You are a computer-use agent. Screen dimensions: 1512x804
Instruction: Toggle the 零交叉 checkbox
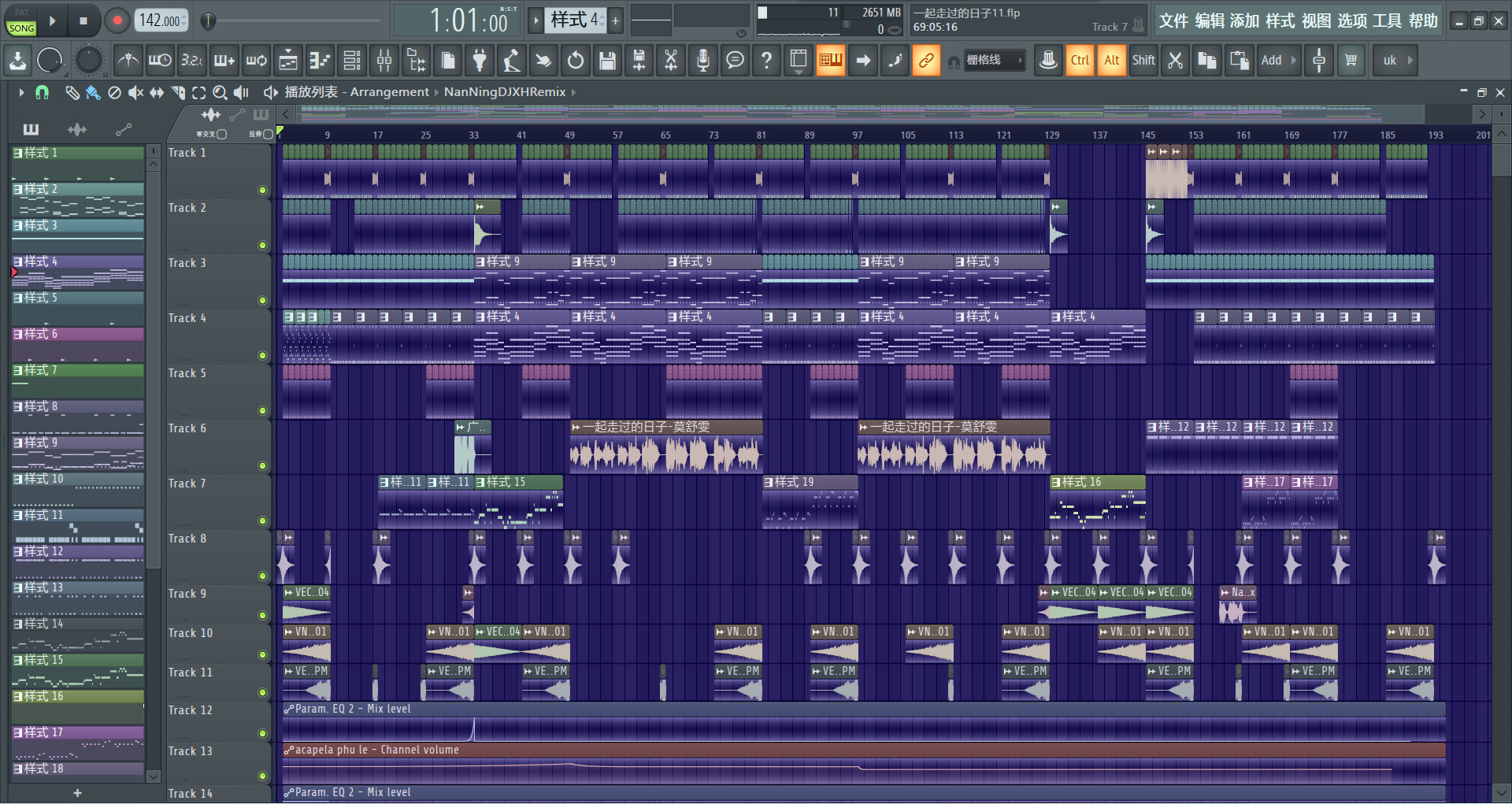pos(222,135)
